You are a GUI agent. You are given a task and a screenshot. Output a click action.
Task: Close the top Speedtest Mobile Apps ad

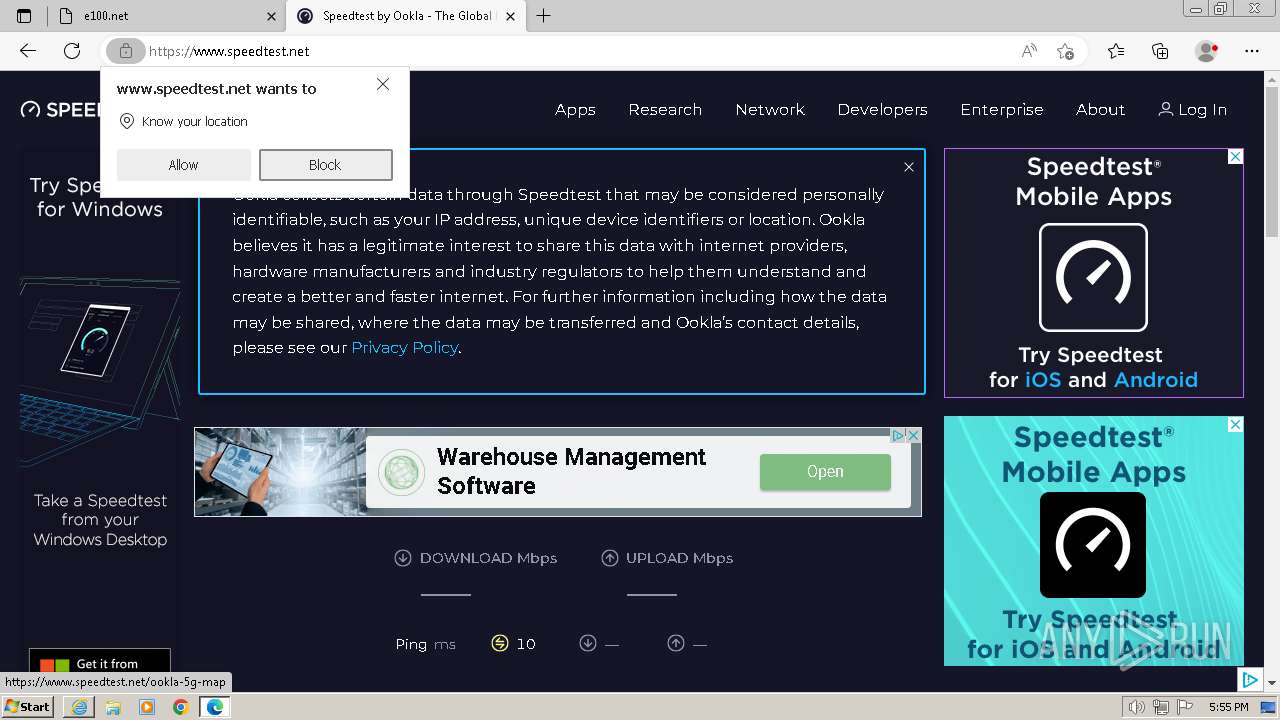(x=1235, y=157)
